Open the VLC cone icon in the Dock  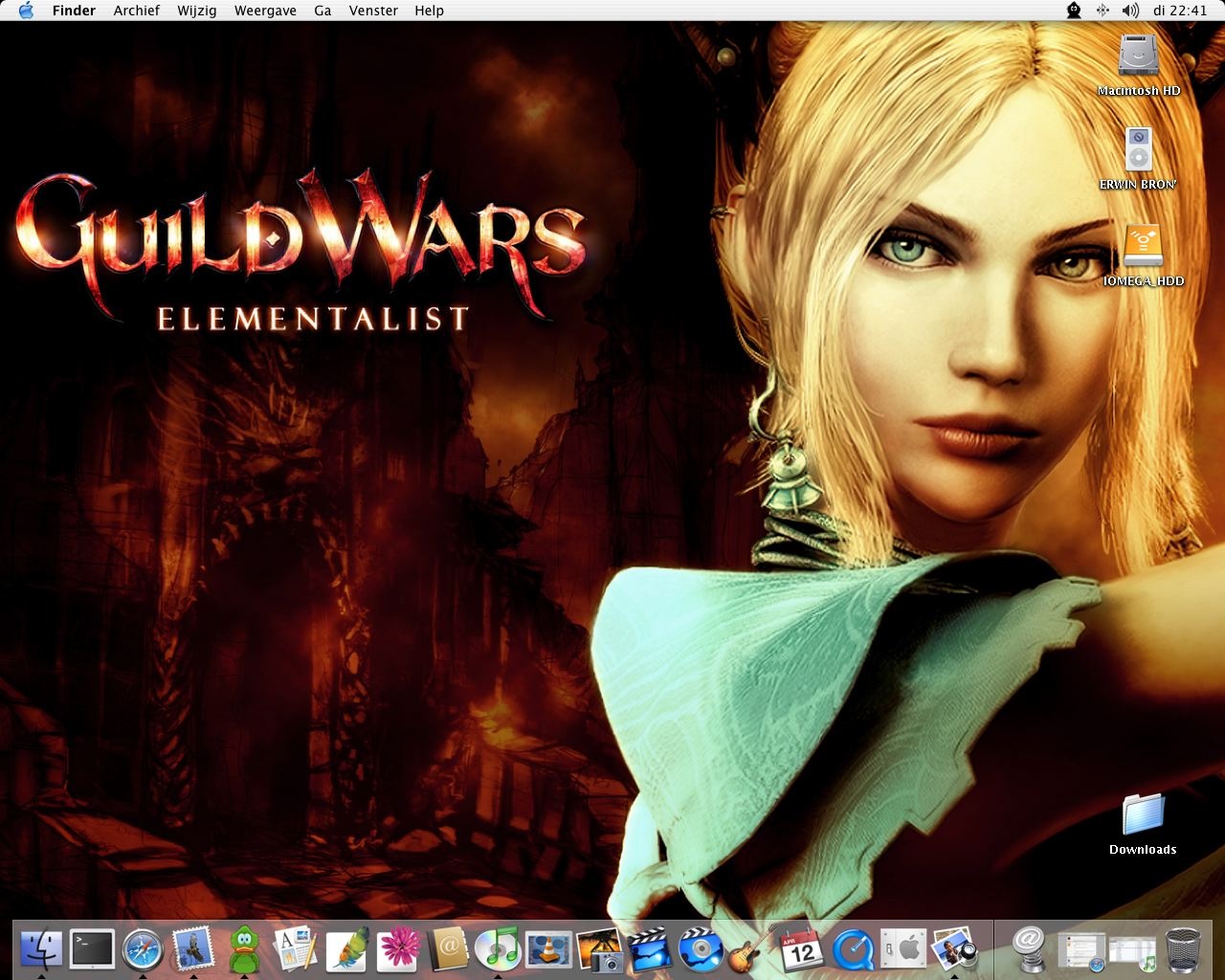pos(548,949)
